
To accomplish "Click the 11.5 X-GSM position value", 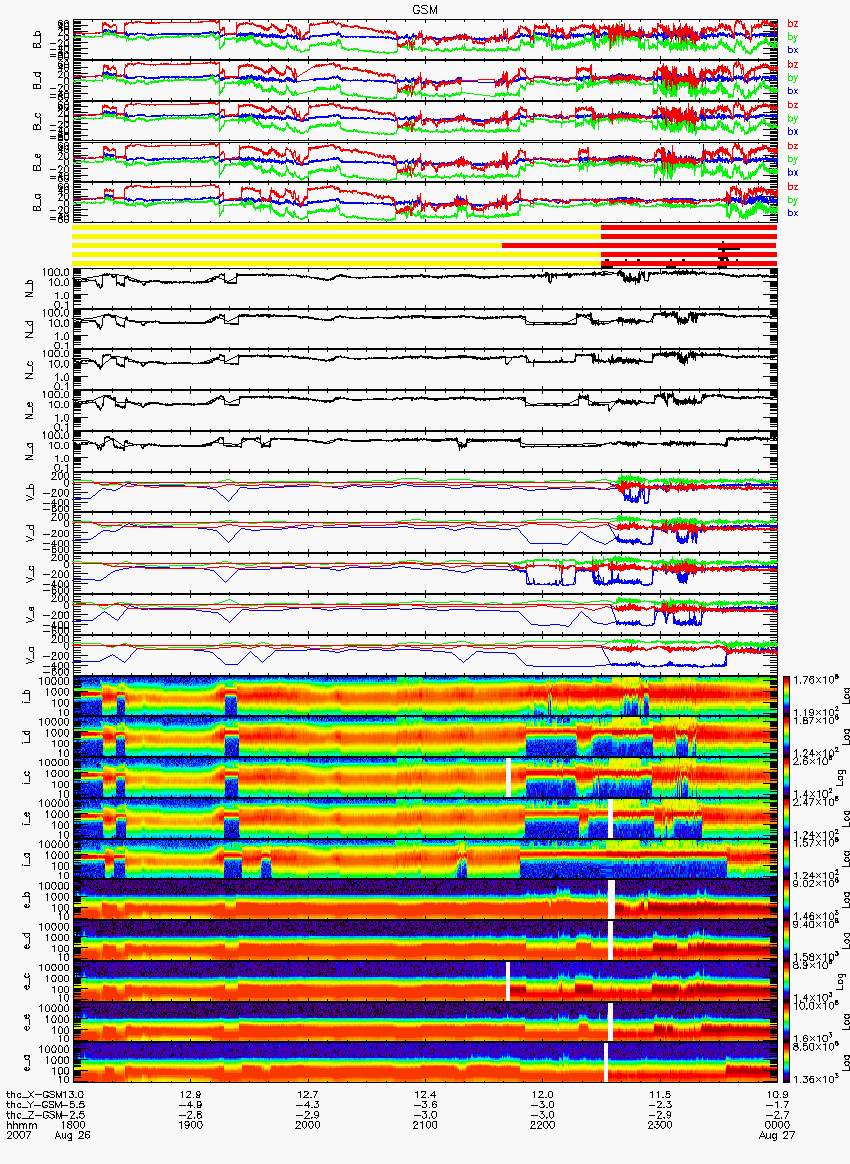I will point(660,1094).
